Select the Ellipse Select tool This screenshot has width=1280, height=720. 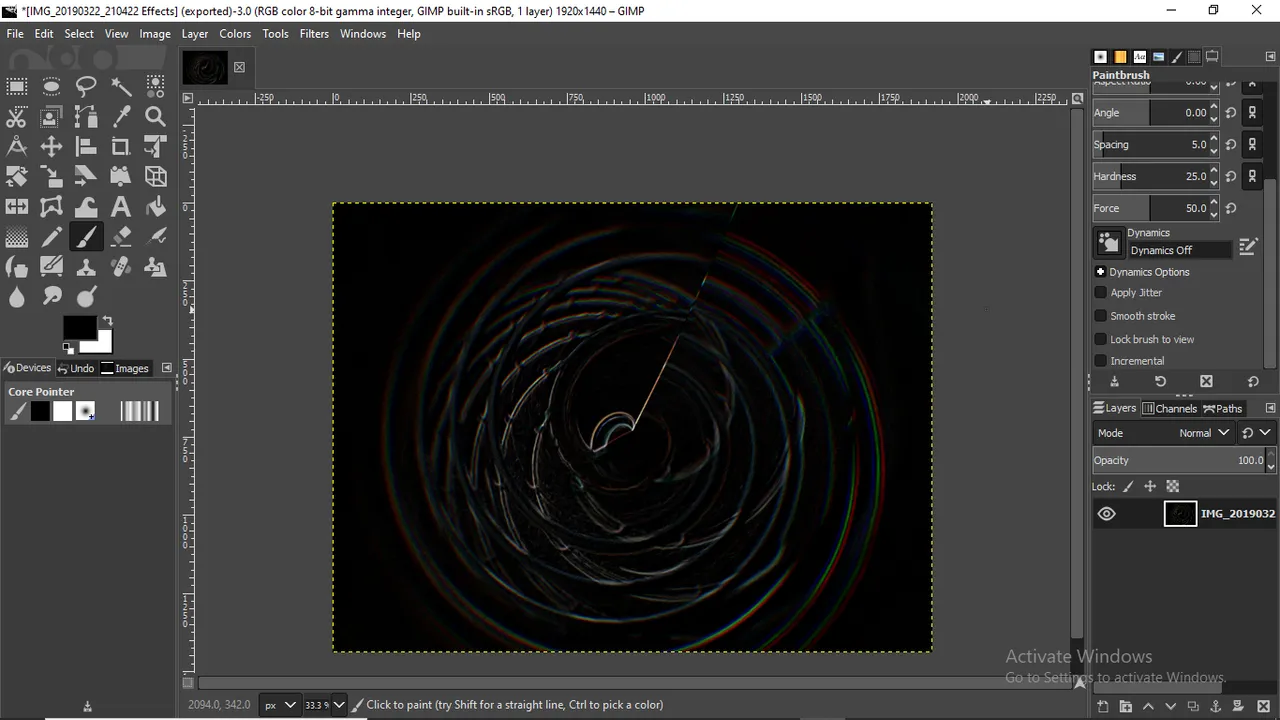point(51,86)
